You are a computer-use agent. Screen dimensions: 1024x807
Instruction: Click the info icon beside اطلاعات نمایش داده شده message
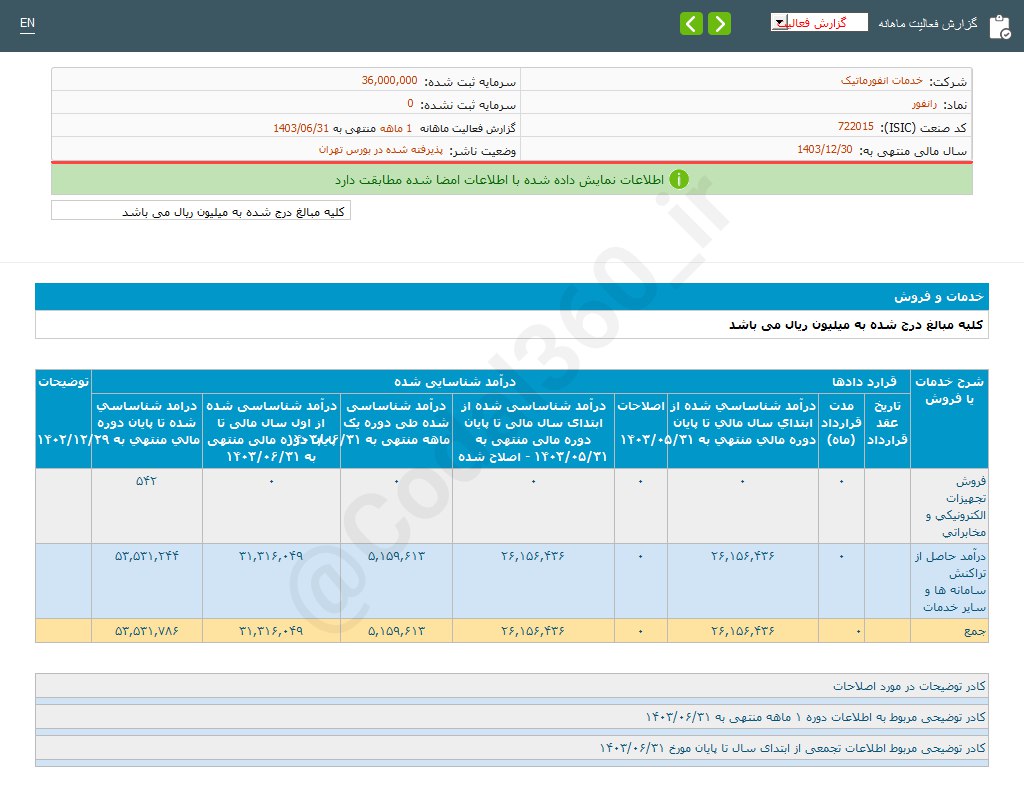pos(680,178)
